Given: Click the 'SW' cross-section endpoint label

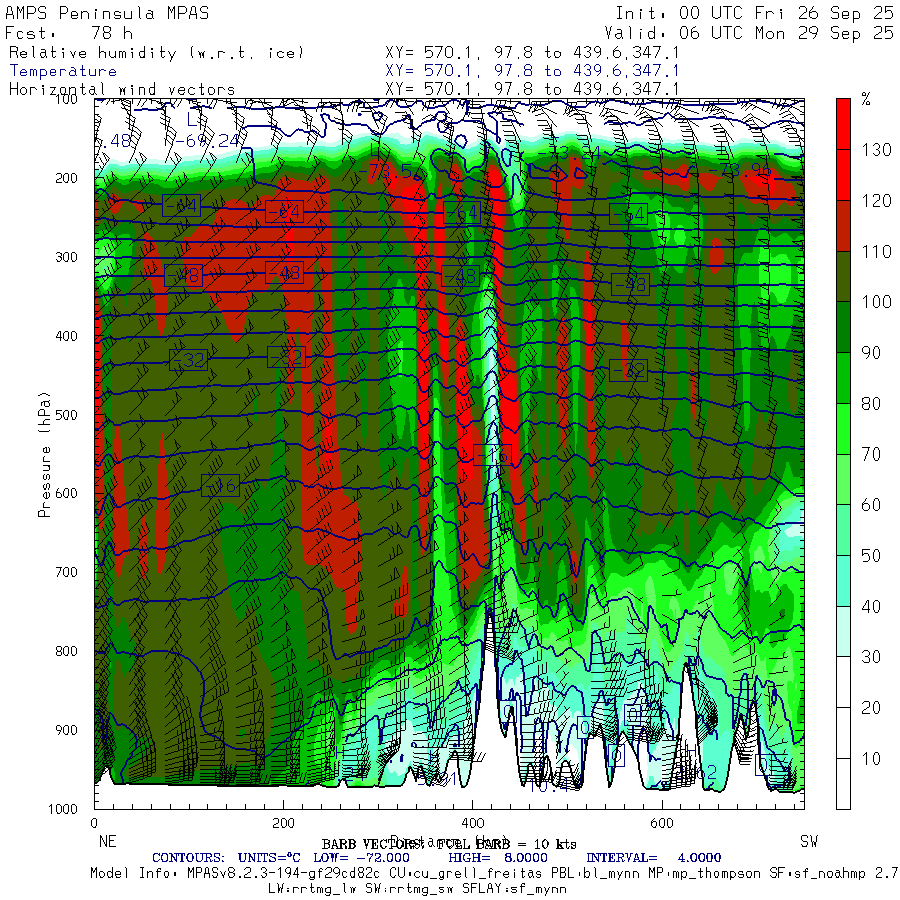Looking at the screenshot, I should (x=809, y=841).
